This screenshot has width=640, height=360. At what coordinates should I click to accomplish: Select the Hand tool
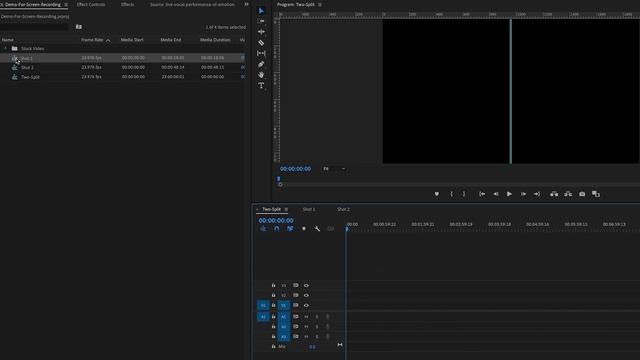click(x=261, y=75)
